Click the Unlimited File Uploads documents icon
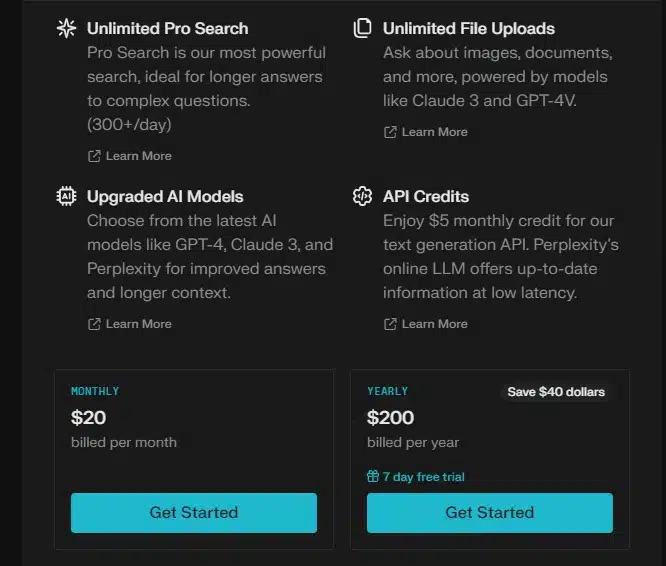This screenshot has height=566, width=666. pyautogui.click(x=362, y=28)
